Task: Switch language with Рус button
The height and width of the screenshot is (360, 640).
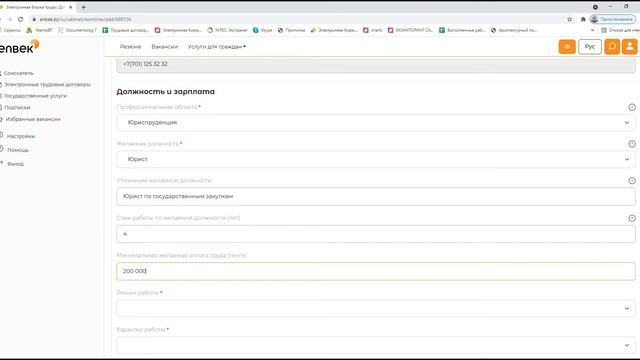Action: point(590,47)
